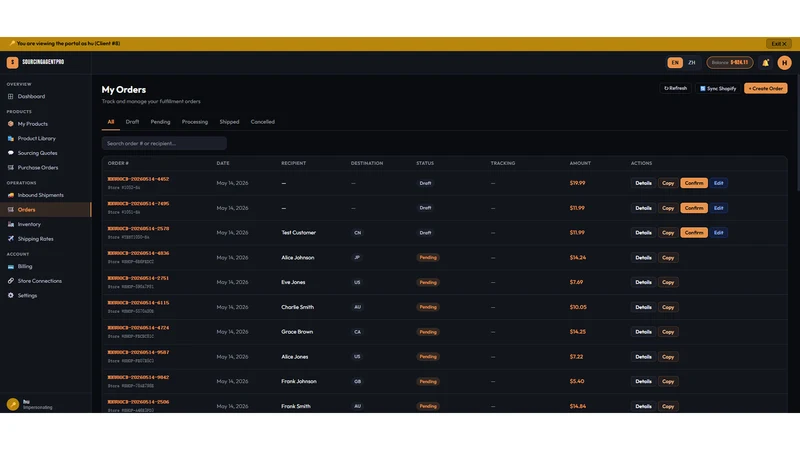Click the ORDER # column header
The image size is (800, 450).
click(x=118, y=163)
